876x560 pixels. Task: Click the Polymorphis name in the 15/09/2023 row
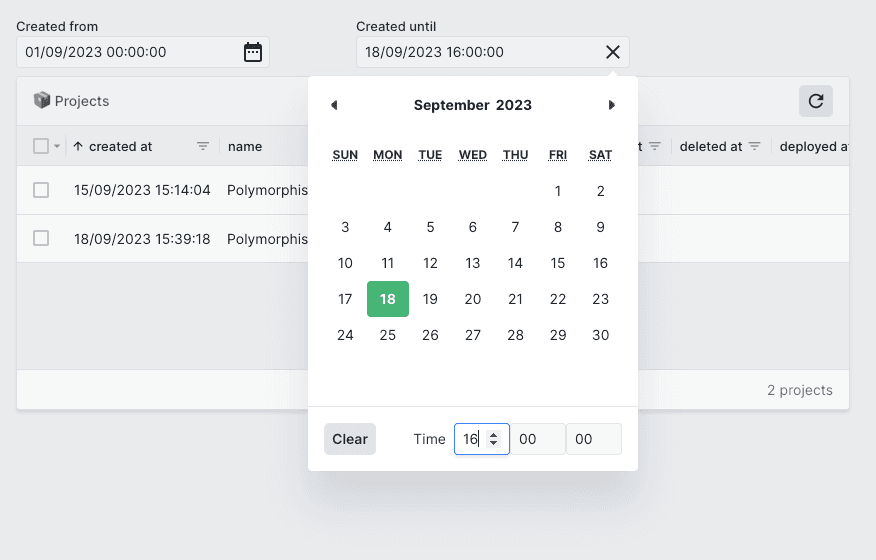267,190
